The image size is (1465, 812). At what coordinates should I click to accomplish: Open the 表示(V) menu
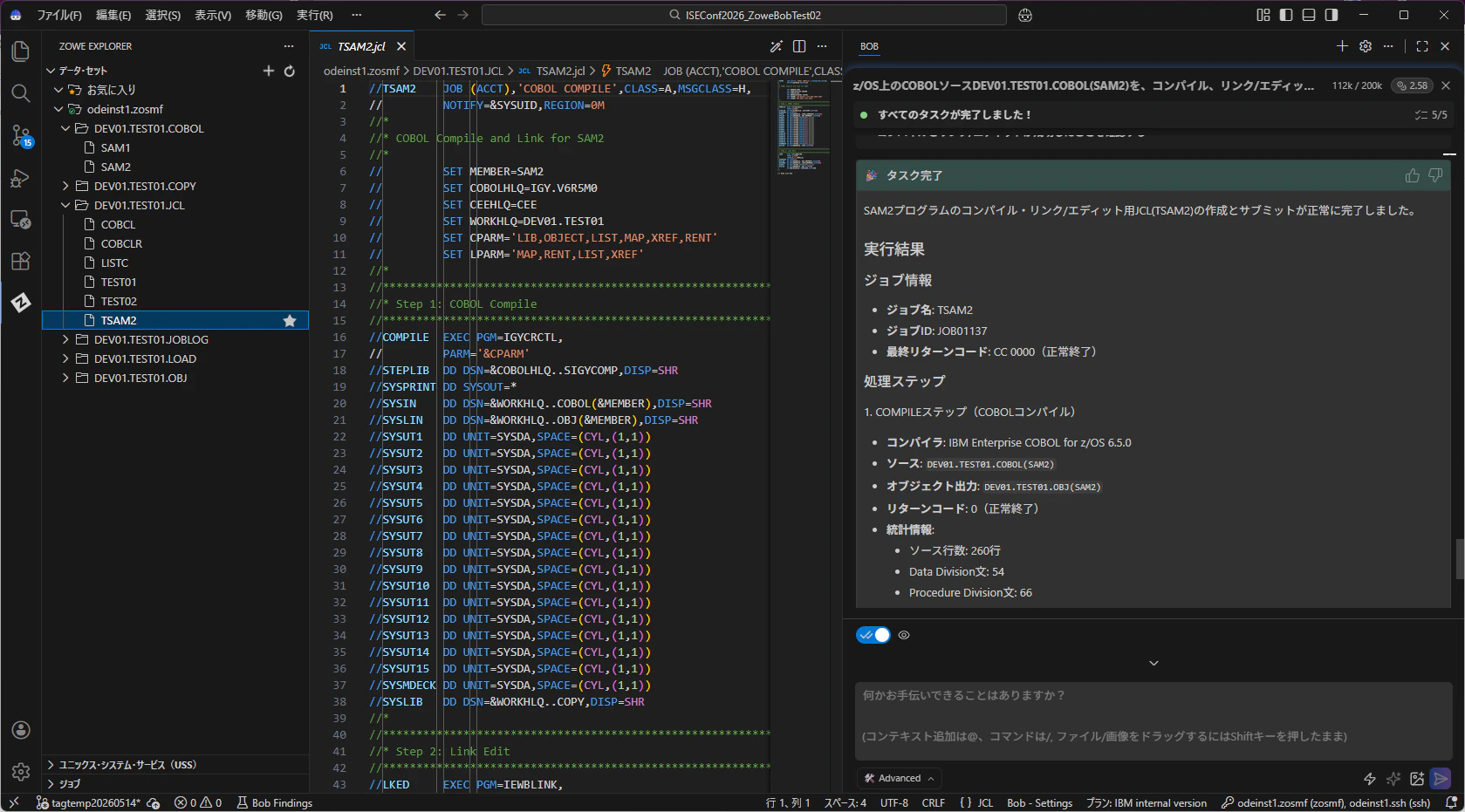click(x=213, y=15)
